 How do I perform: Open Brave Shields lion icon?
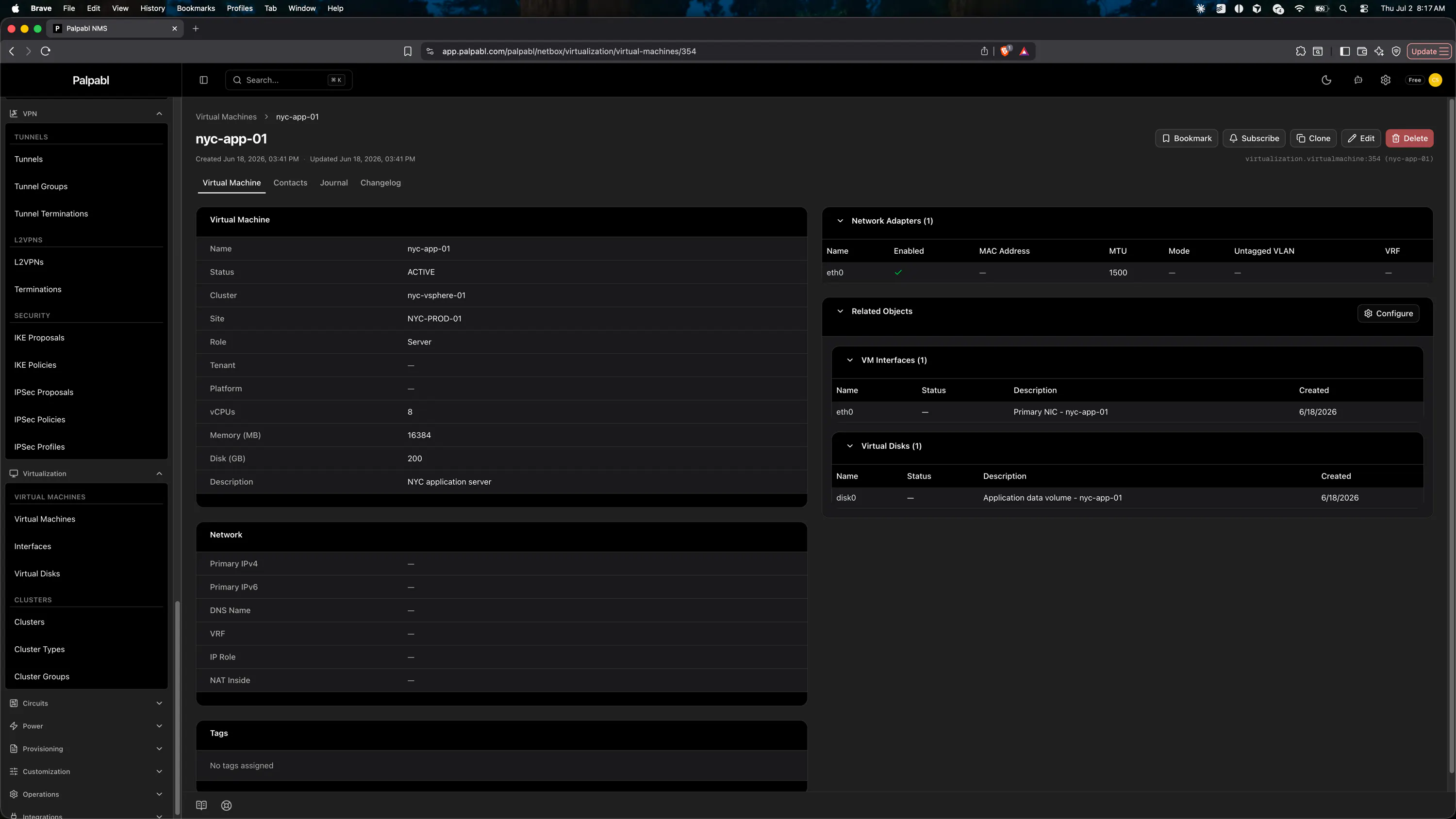(1005, 51)
